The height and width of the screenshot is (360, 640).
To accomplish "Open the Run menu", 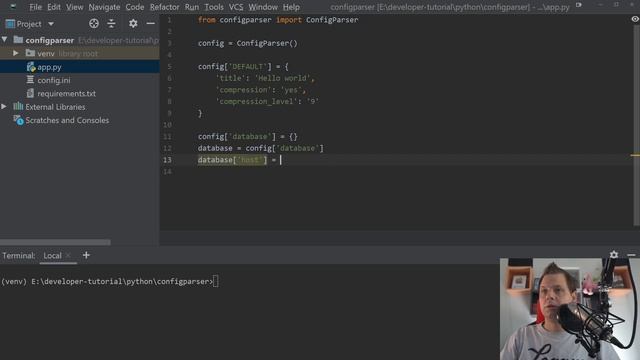I will point(191,7).
